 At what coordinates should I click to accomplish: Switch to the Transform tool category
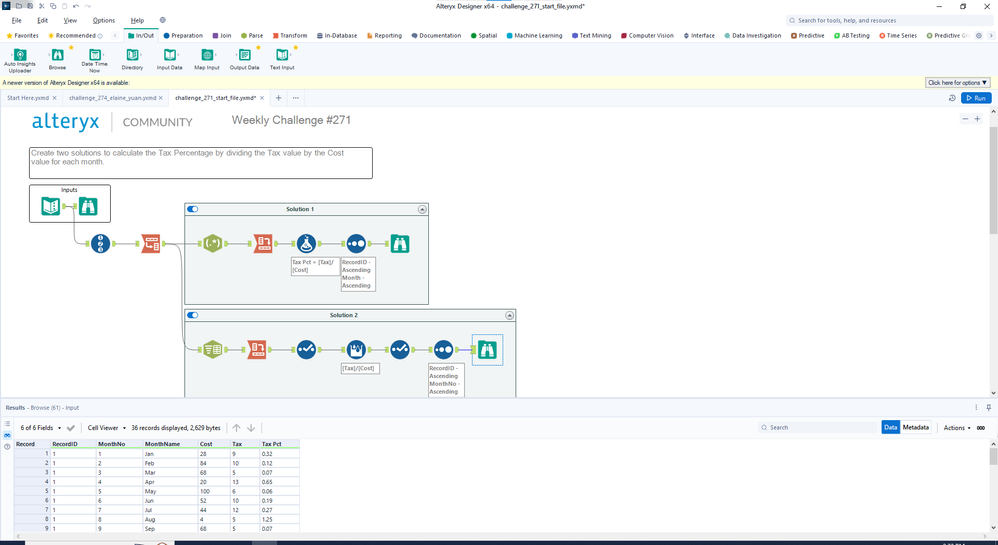tap(290, 36)
